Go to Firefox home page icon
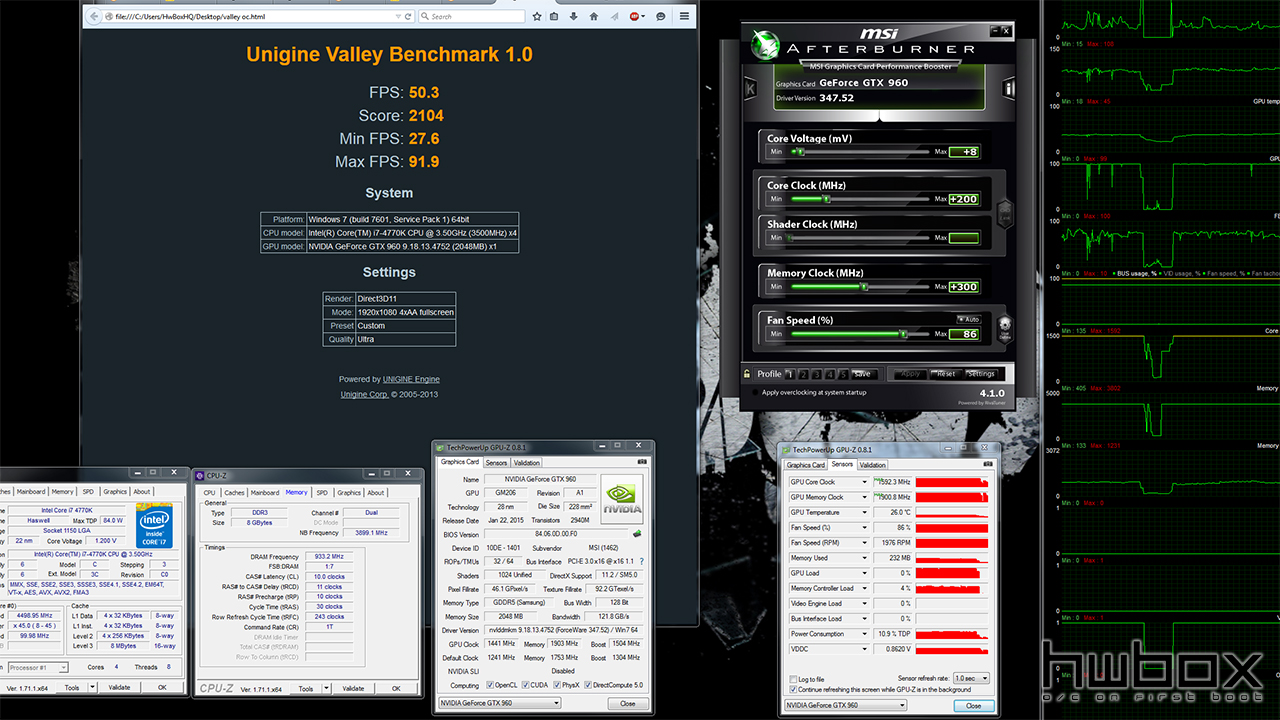1280x720 pixels. (x=592, y=17)
